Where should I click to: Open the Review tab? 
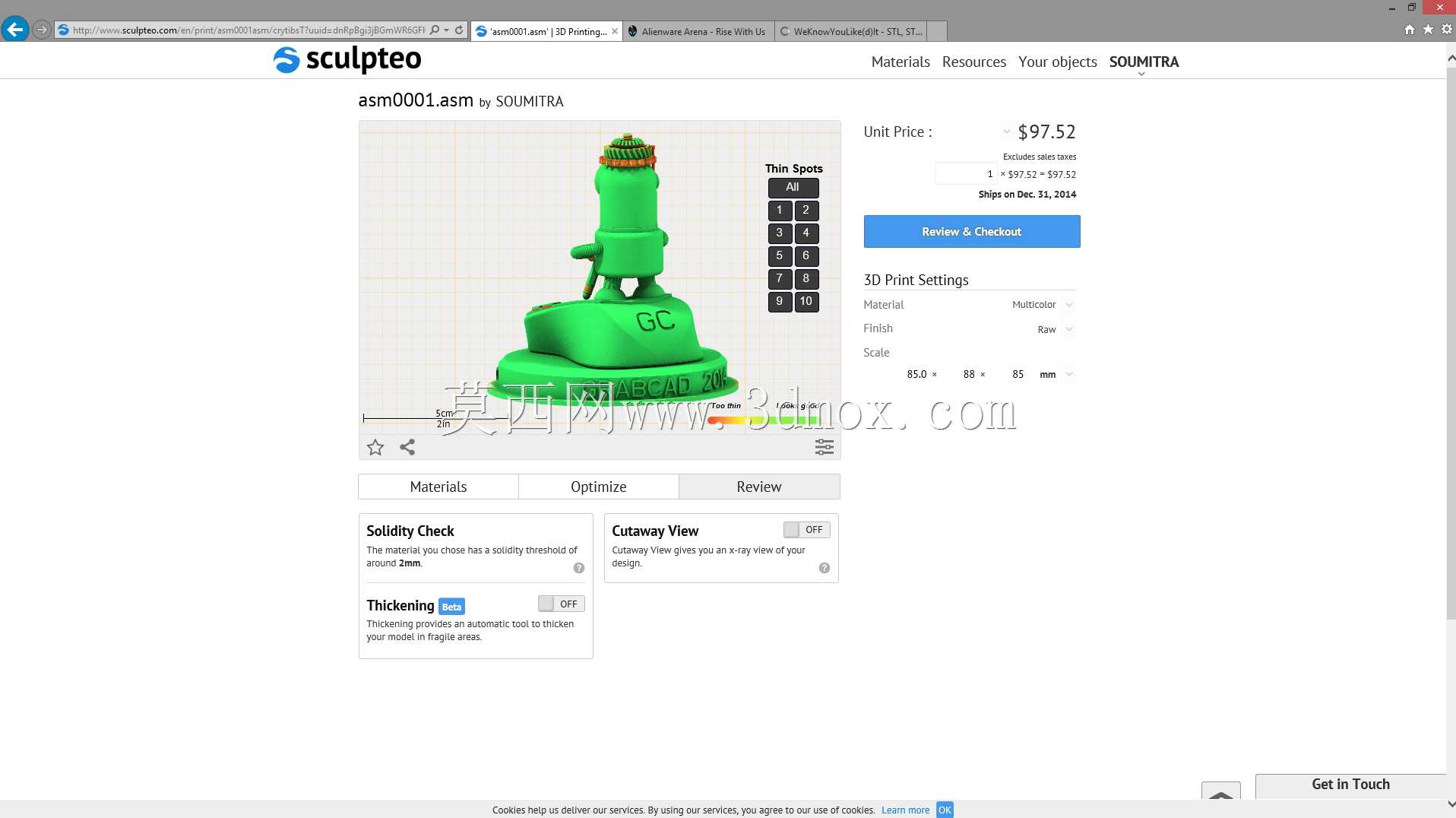pos(759,487)
